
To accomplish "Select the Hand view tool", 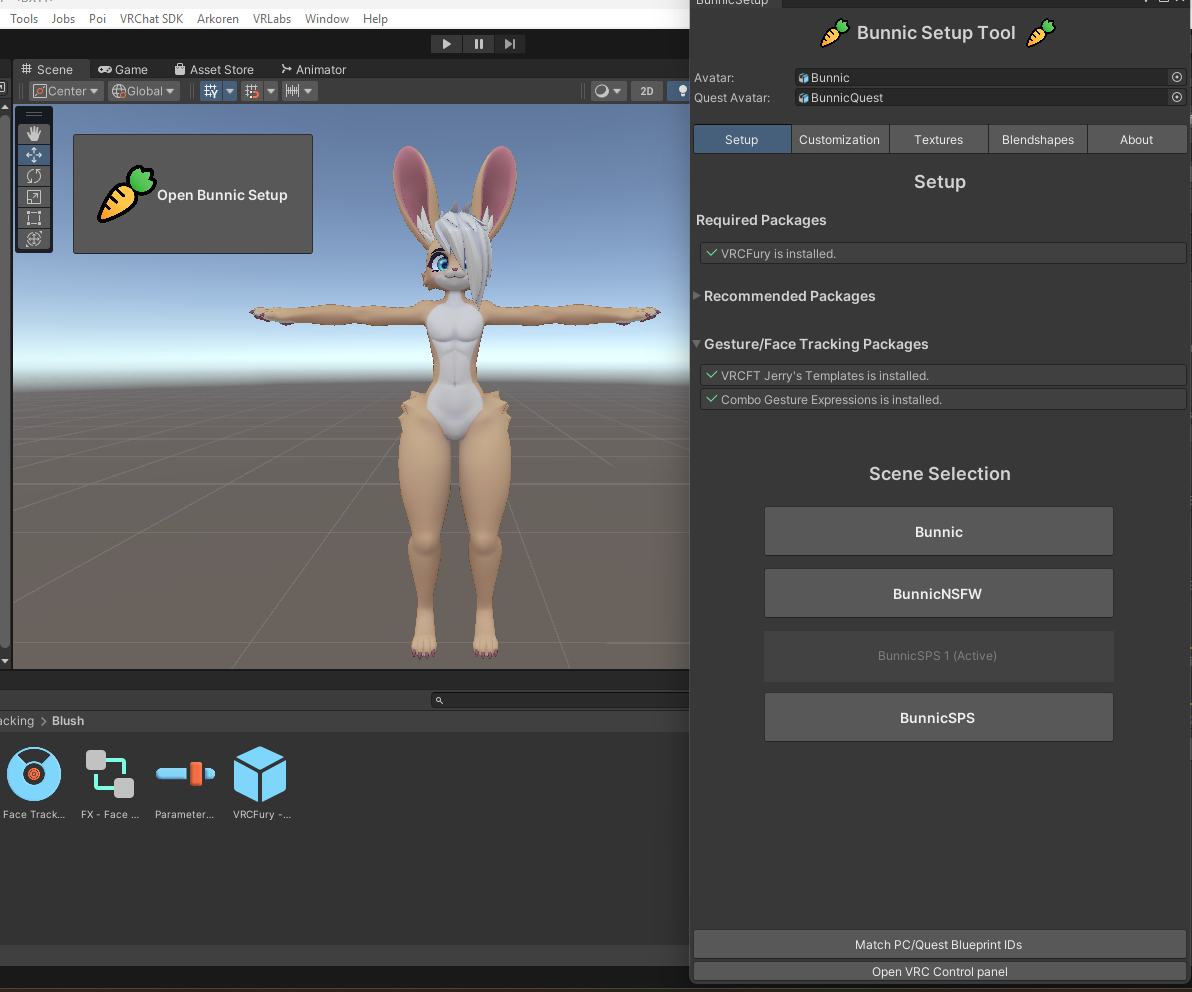I will point(33,134).
